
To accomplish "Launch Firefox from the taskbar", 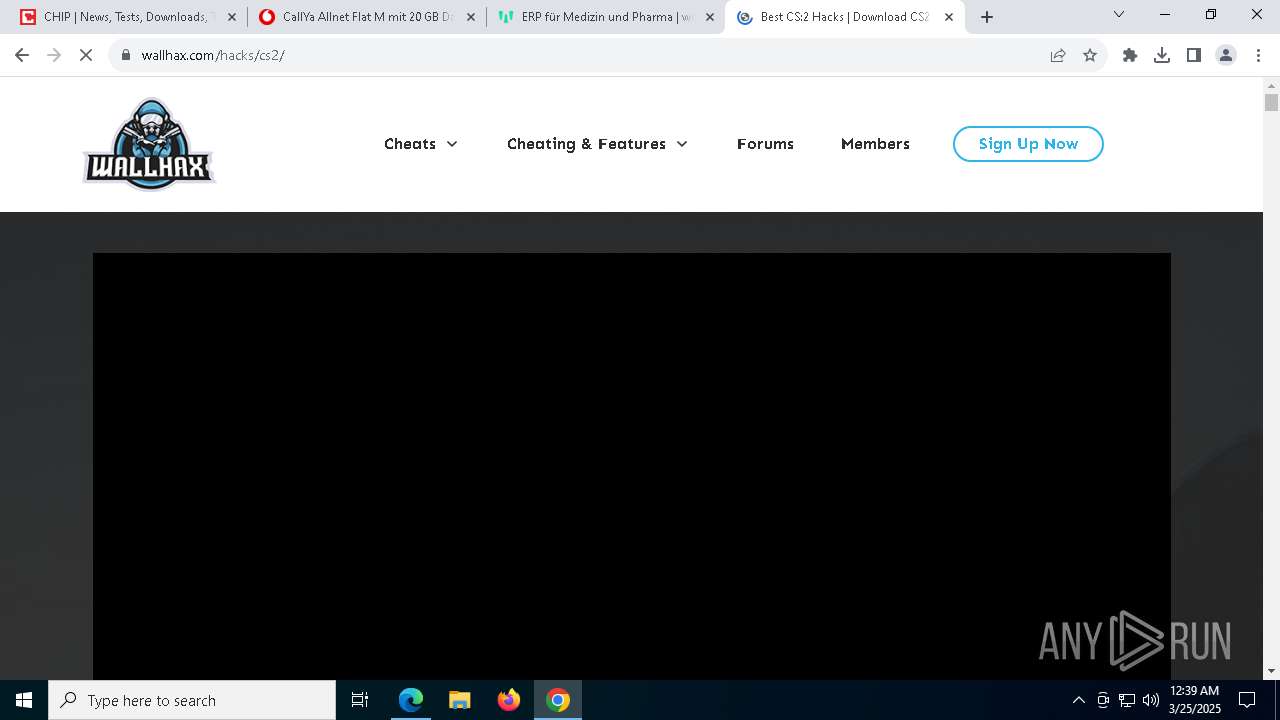I will [509, 700].
